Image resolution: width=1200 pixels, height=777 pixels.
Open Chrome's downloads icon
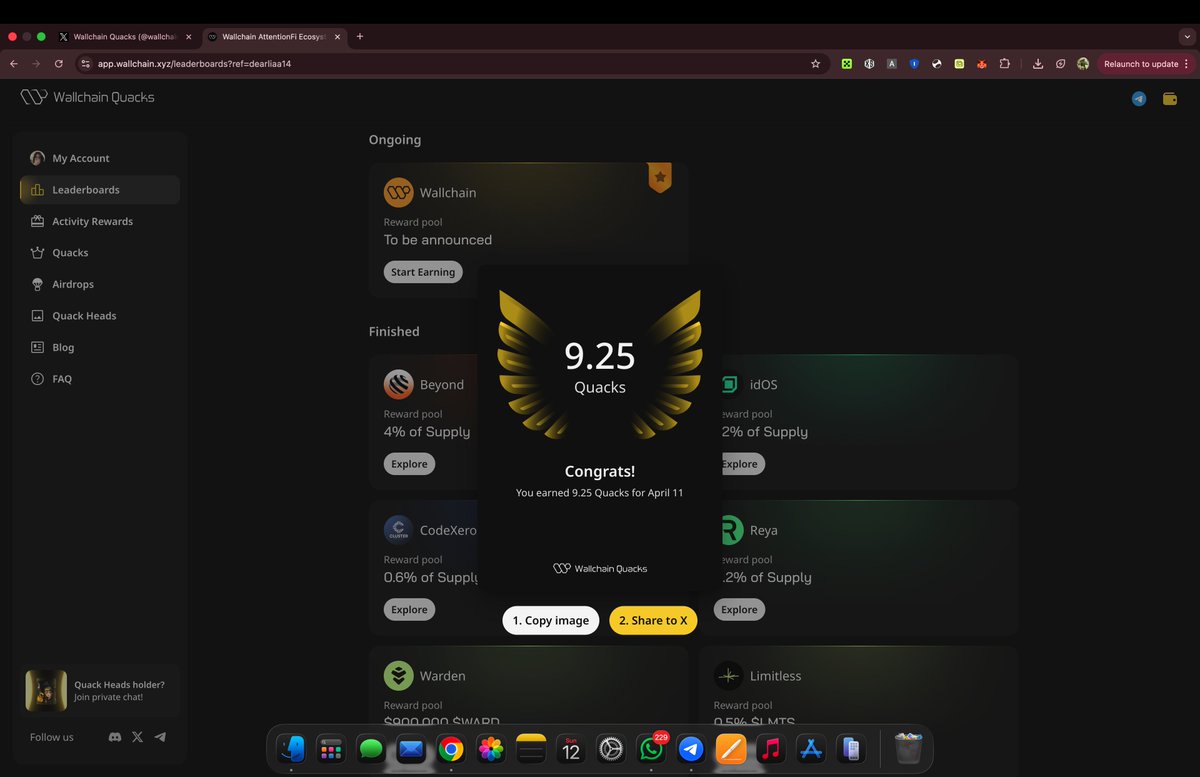(x=1038, y=63)
